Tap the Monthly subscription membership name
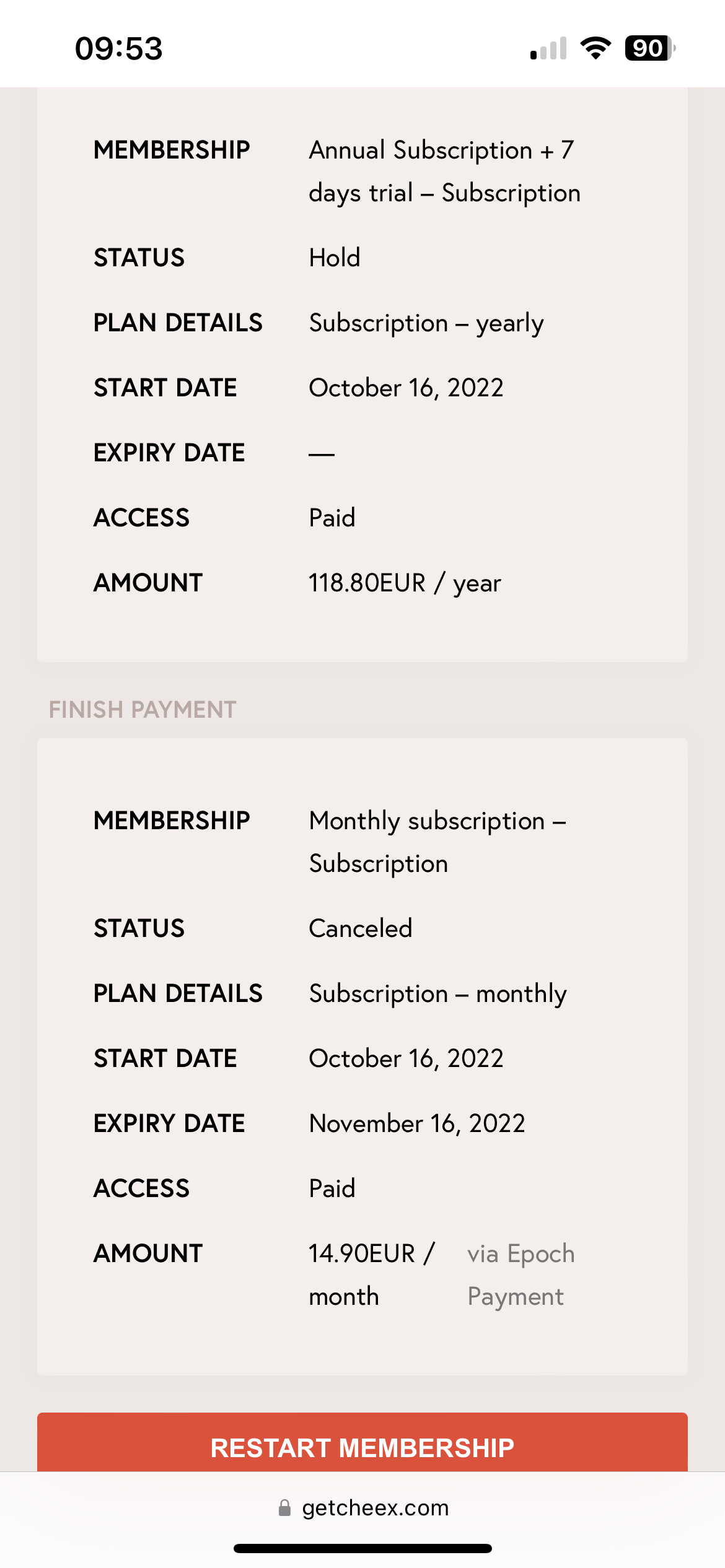 pos(437,842)
